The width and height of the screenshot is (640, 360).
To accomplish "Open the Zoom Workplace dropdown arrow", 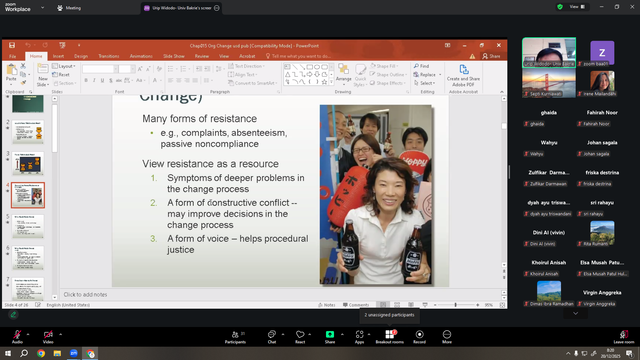I will (x=42, y=7).
